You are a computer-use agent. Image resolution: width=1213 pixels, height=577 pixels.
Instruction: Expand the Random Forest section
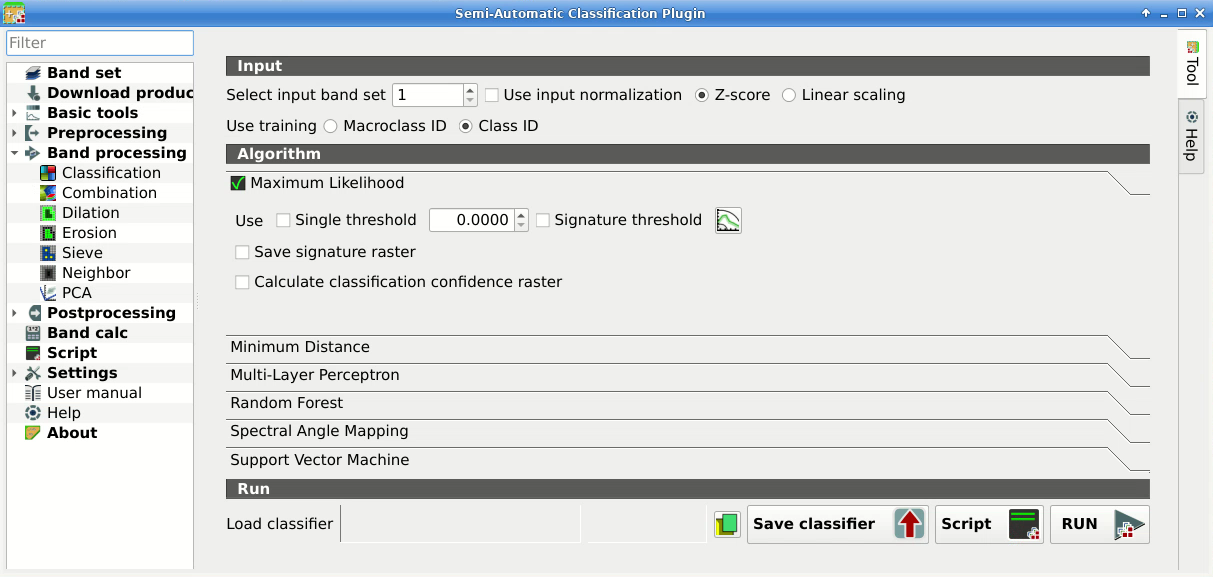tap(688, 403)
